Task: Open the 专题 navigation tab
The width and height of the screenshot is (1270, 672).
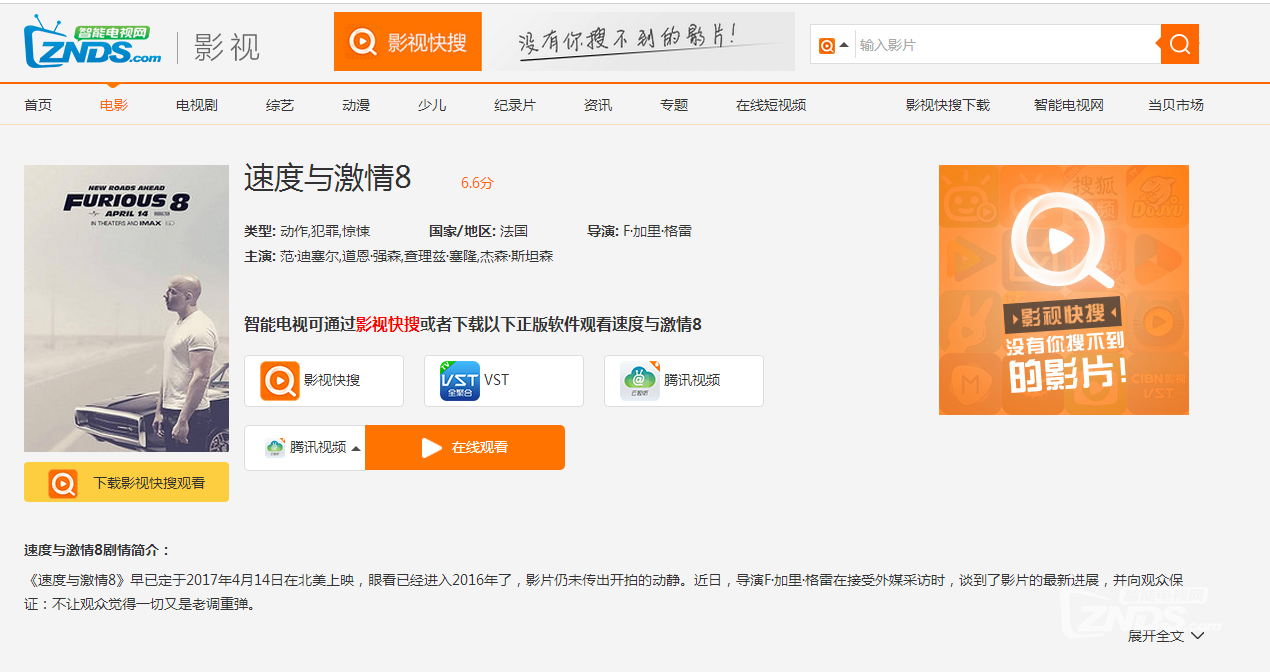Action: (674, 105)
